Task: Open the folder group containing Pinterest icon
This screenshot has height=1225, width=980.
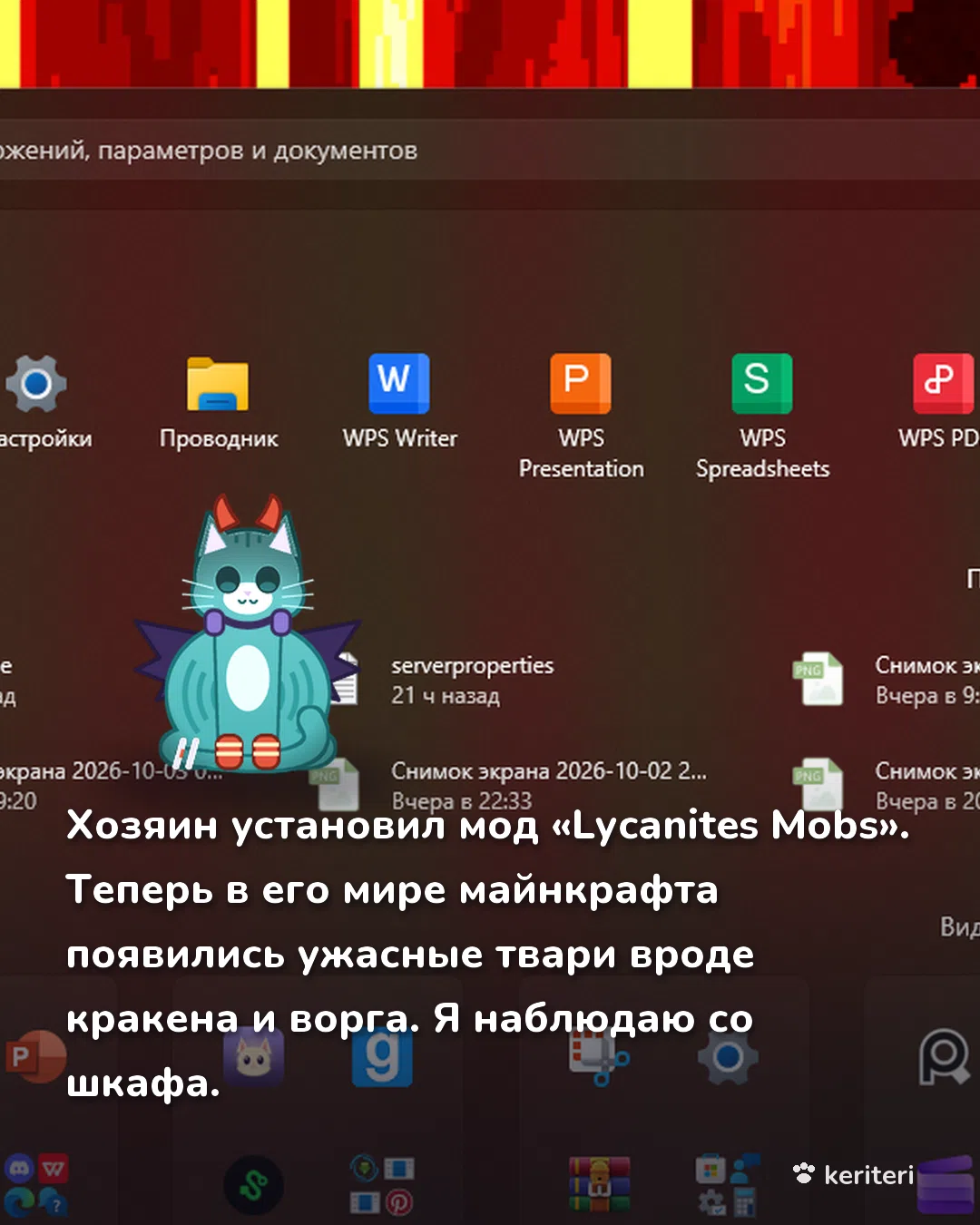Action: [x=382, y=1185]
